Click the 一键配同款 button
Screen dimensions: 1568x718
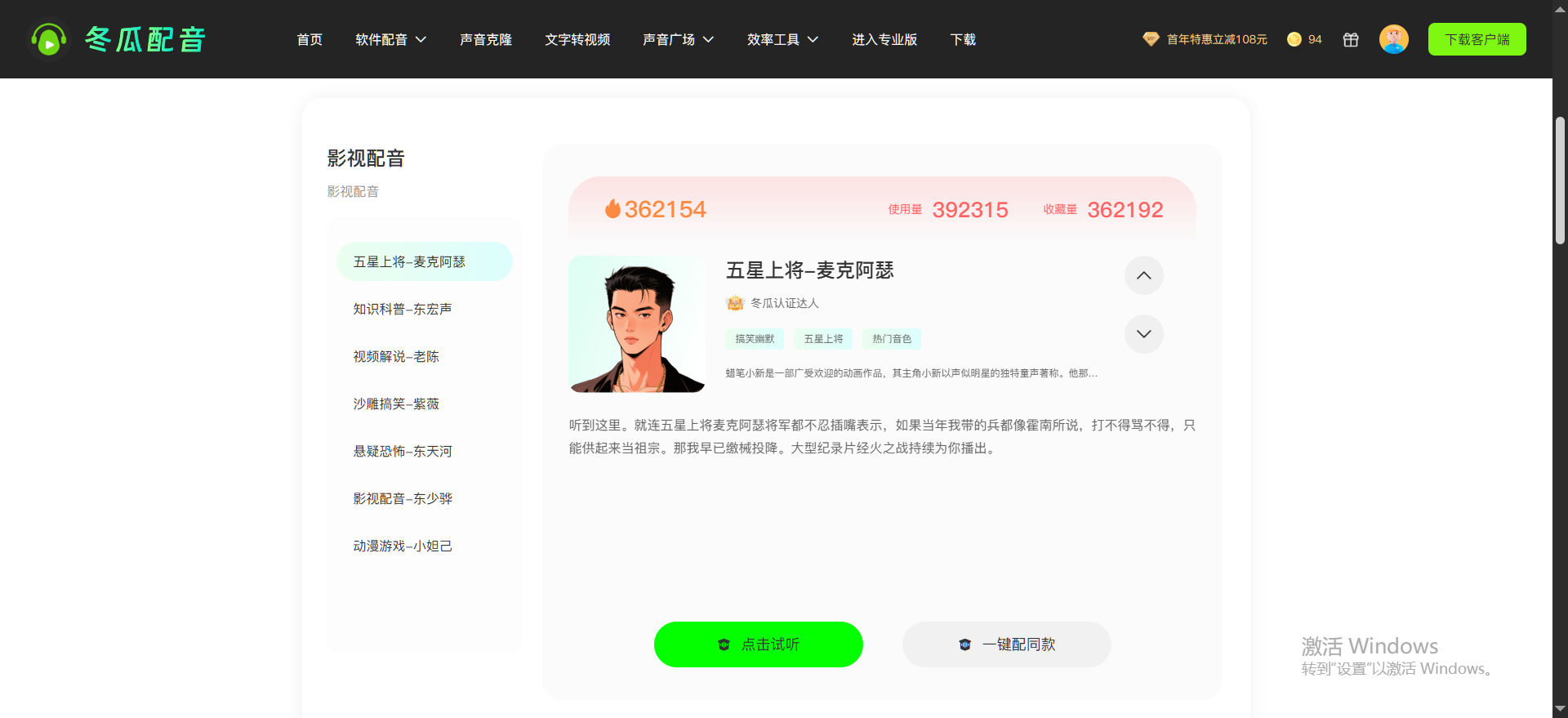tap(1007, 644)
